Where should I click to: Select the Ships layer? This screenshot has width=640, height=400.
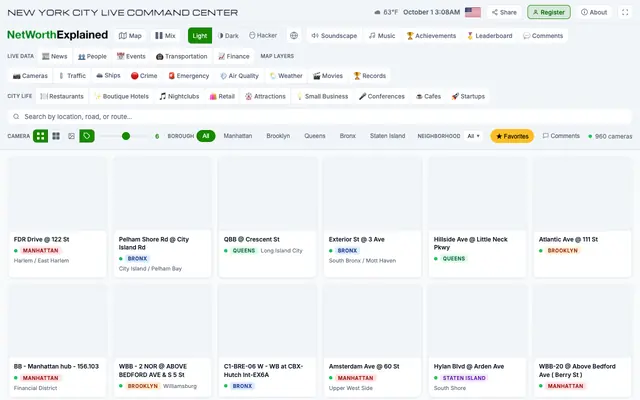click(x=108, y=76)
